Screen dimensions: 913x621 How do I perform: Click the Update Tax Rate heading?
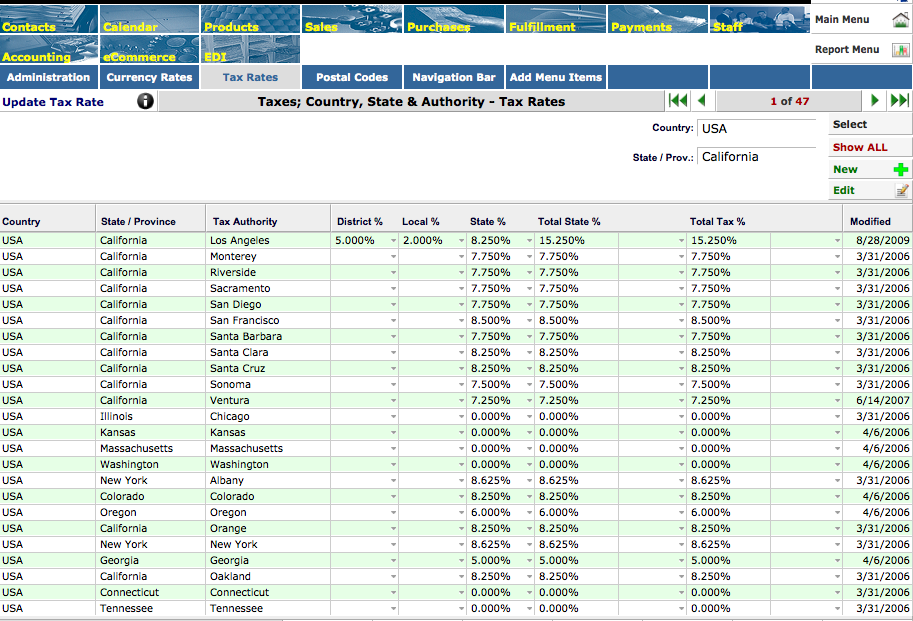pos(53,102)
